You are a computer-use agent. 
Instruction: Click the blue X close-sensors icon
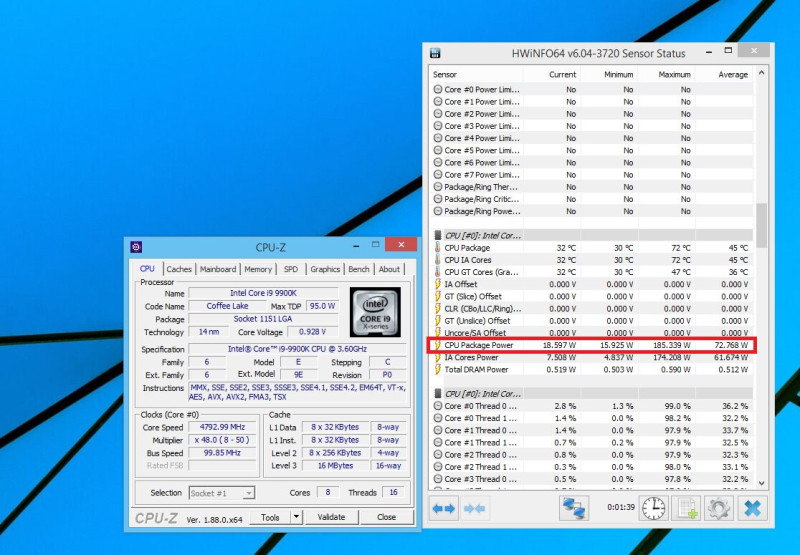tap(752, 508)
